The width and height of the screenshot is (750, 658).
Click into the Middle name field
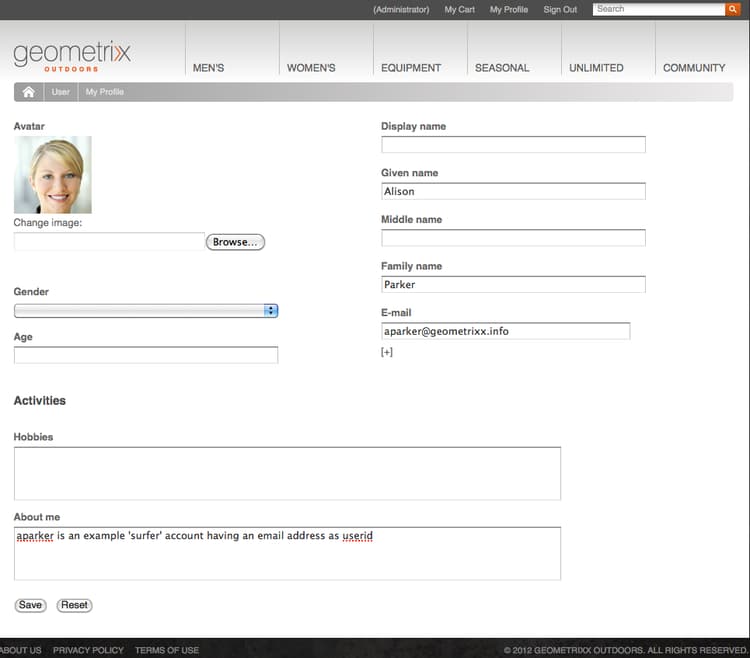(513, 238)
